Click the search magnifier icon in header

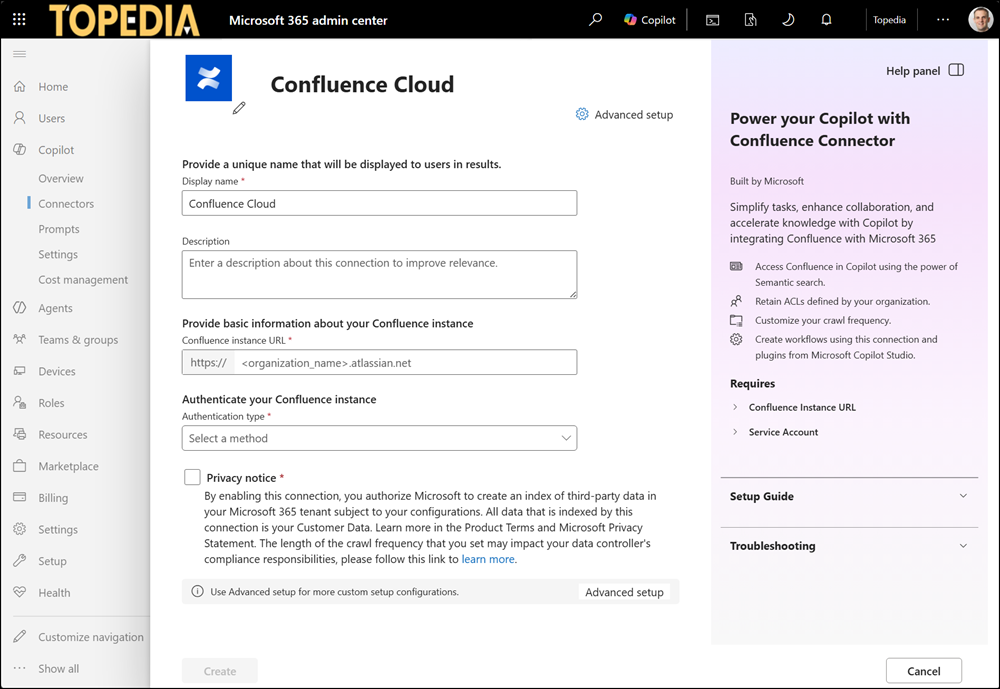[595, 19]
